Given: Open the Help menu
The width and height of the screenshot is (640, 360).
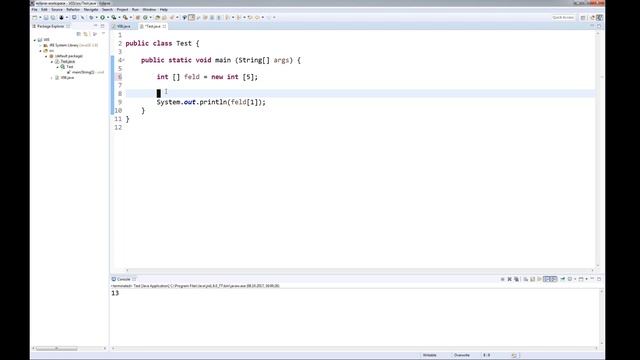Looking at the screenshot, I should coord(164,9).
